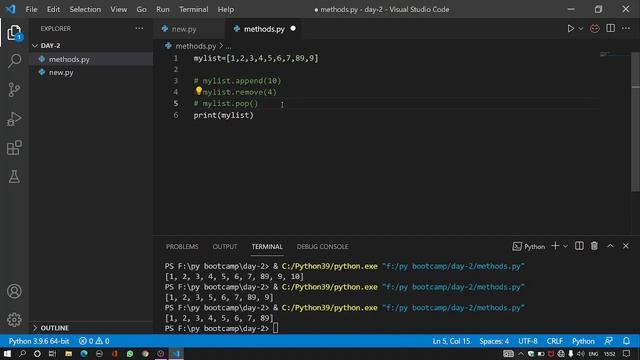Image resolution: width=640 pixels, height=360 pixels.
Task: Select the Python terminal shell label
Action: tap(529, 247)
